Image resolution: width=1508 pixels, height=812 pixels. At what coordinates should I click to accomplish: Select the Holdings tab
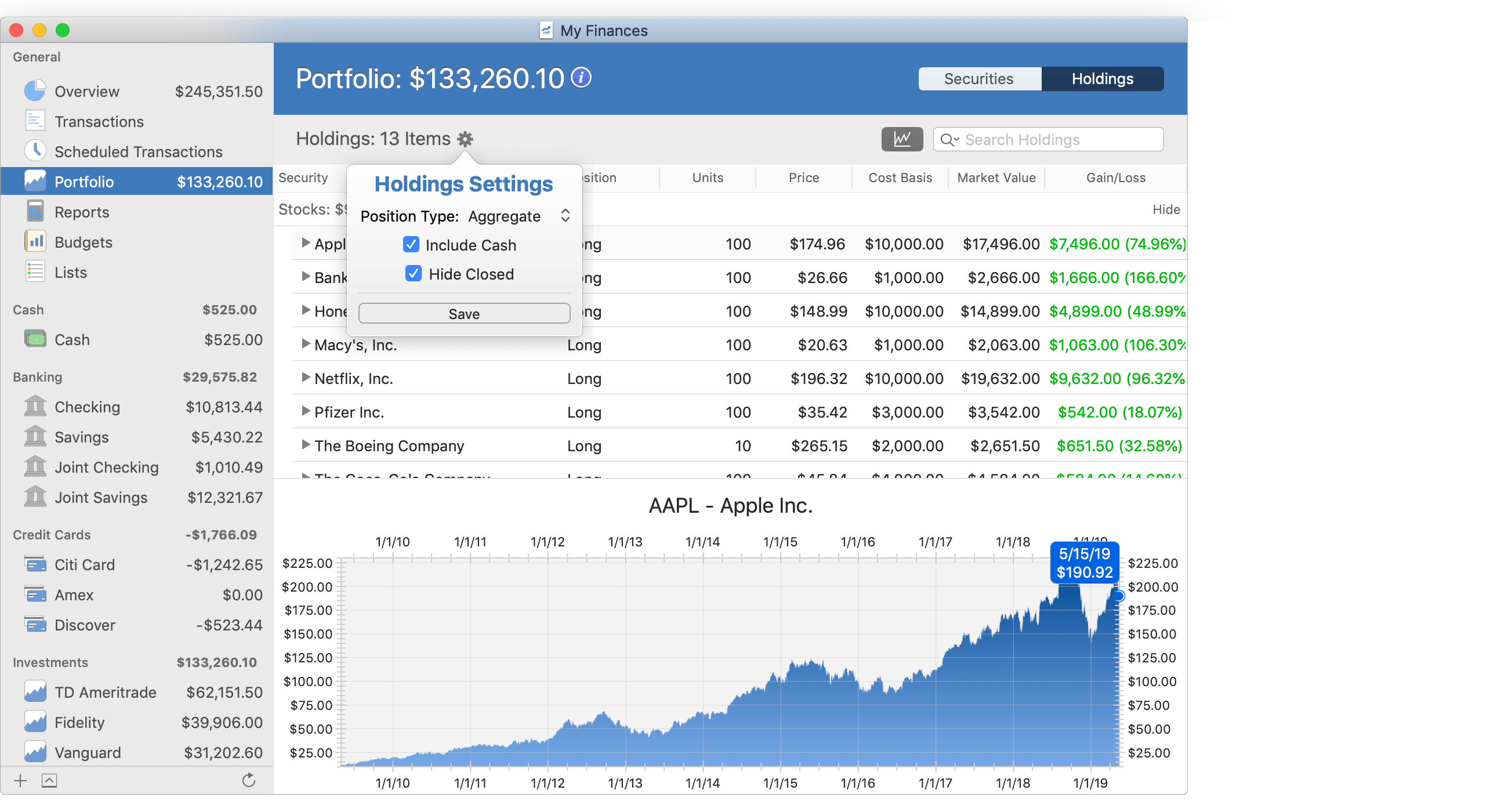pos(1102,79)
